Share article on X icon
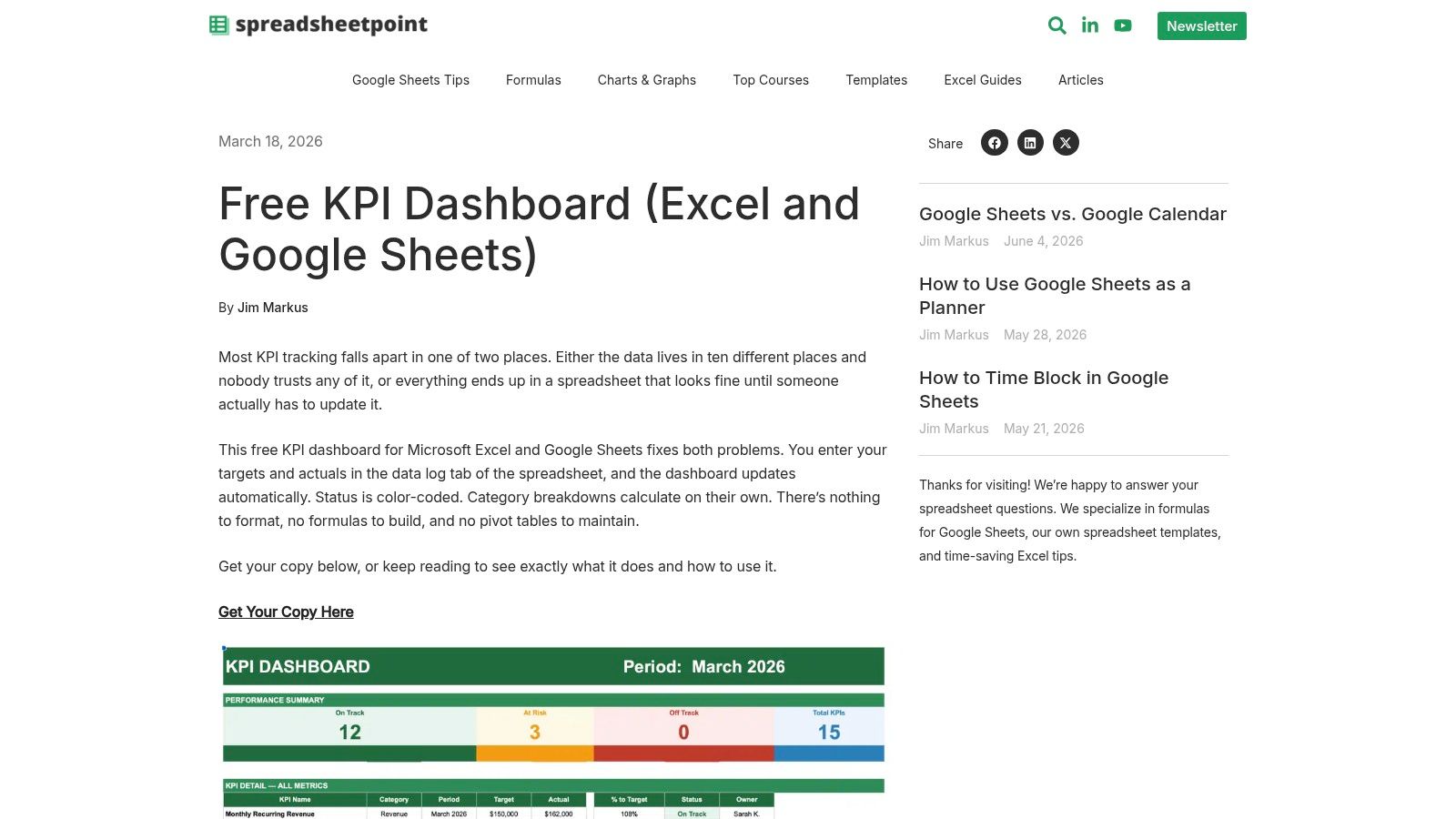 click(1066, 143)
